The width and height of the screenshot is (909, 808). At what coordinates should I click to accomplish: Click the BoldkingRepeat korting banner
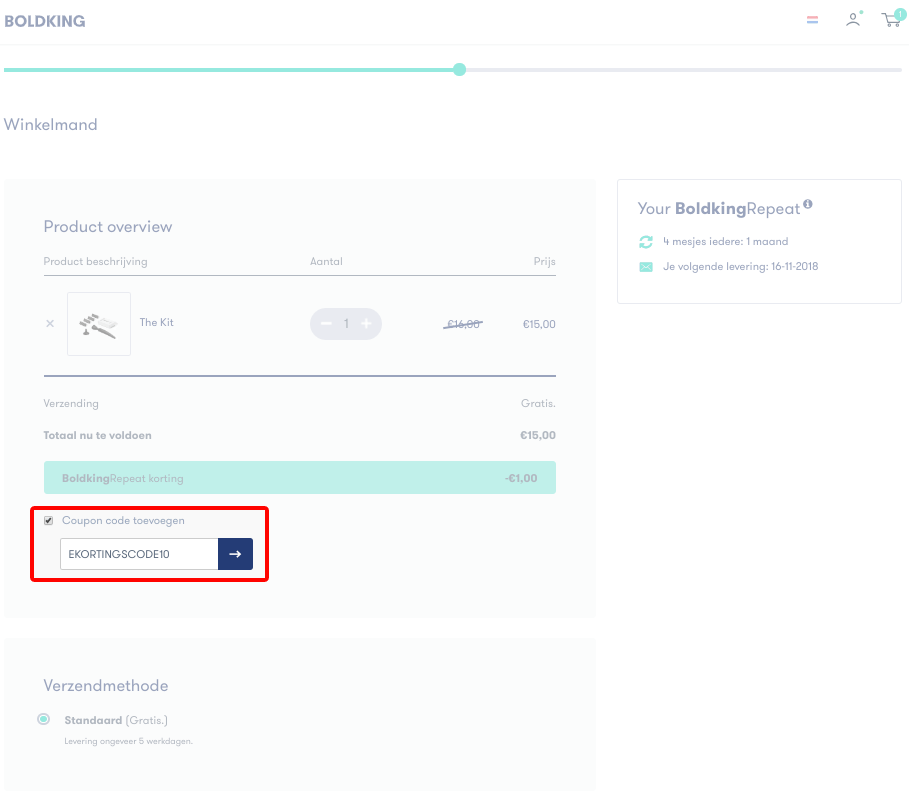click(x=300, y=478)
